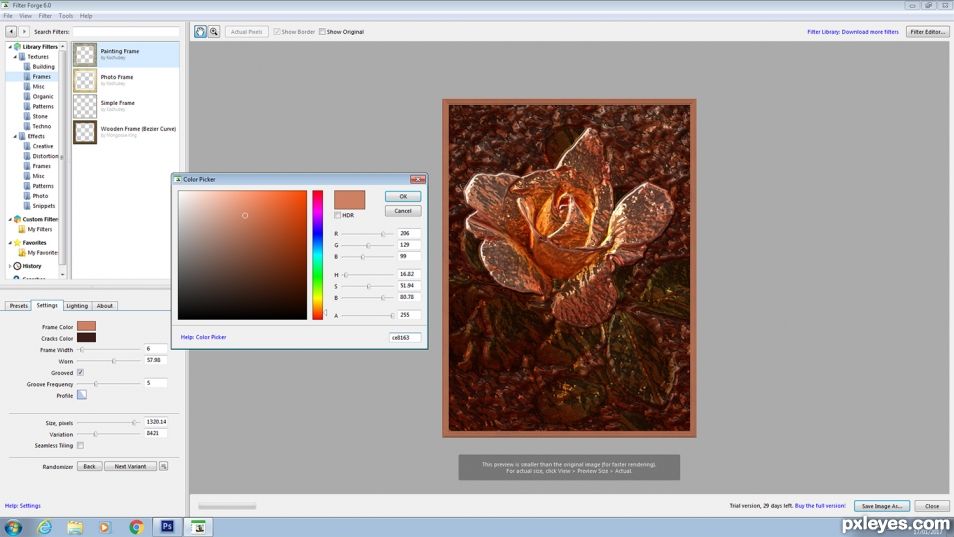This screenshot has height=537, width=954.
Task: Switch to the Lighting tab
Action: pyautogui.click(x=77, y=305)
